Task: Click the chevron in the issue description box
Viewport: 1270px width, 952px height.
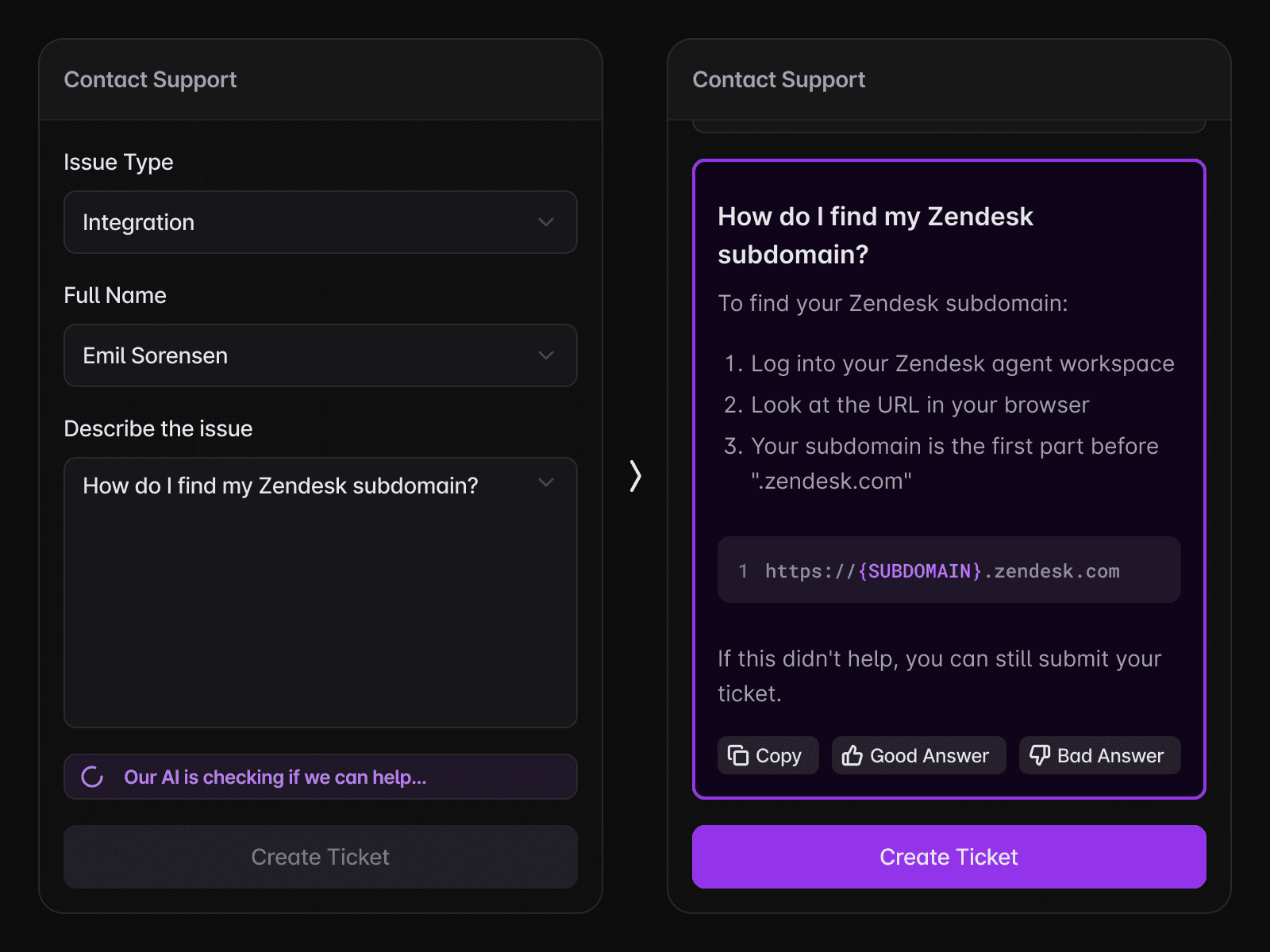Action: coord(546,482)
